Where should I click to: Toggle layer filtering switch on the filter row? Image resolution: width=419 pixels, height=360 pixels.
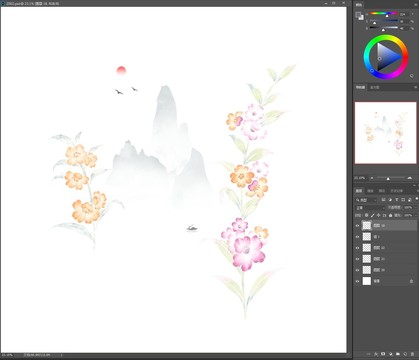pos(417,199)
